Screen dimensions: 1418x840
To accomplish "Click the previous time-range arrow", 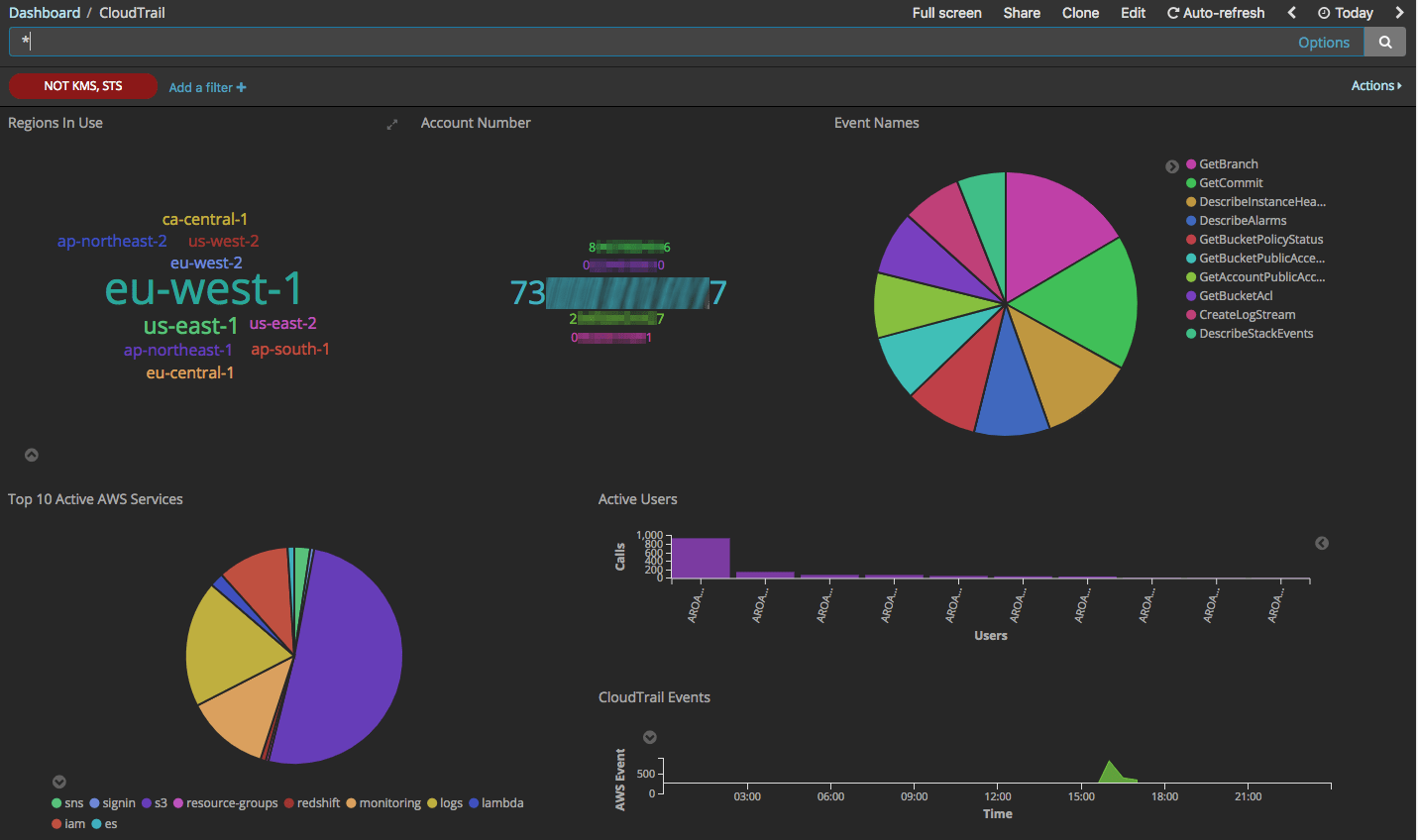I will [1291, 13].
